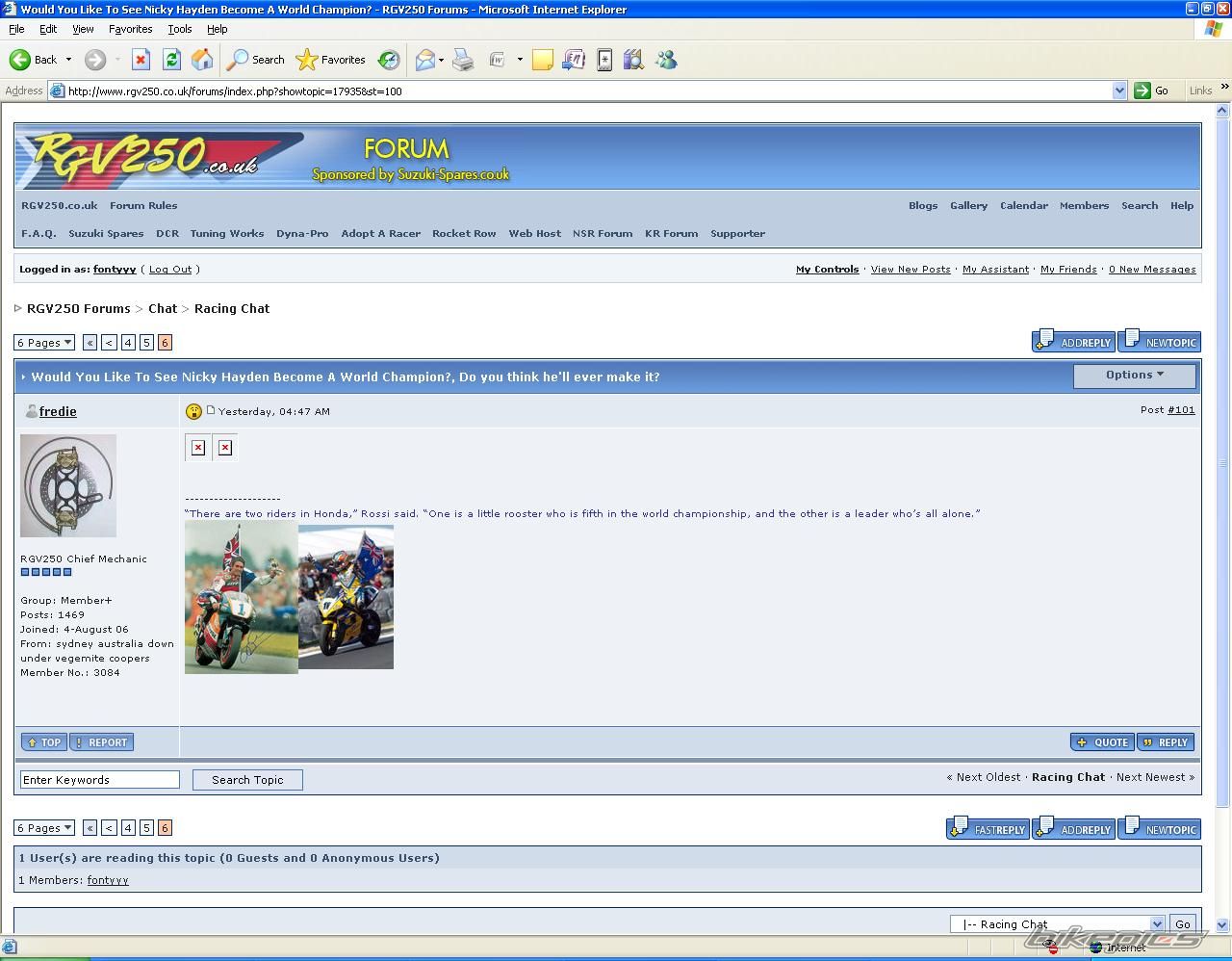Open Favorites star icon in toolbar
The width and height of the screenshot is (1232, 961).
(306, 60)
